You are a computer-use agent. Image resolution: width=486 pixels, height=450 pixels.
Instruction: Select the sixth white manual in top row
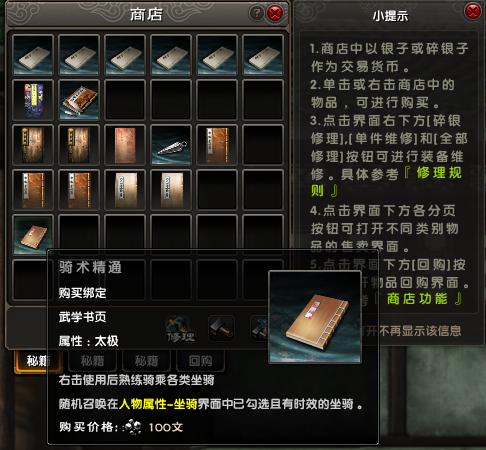point(263,55)
